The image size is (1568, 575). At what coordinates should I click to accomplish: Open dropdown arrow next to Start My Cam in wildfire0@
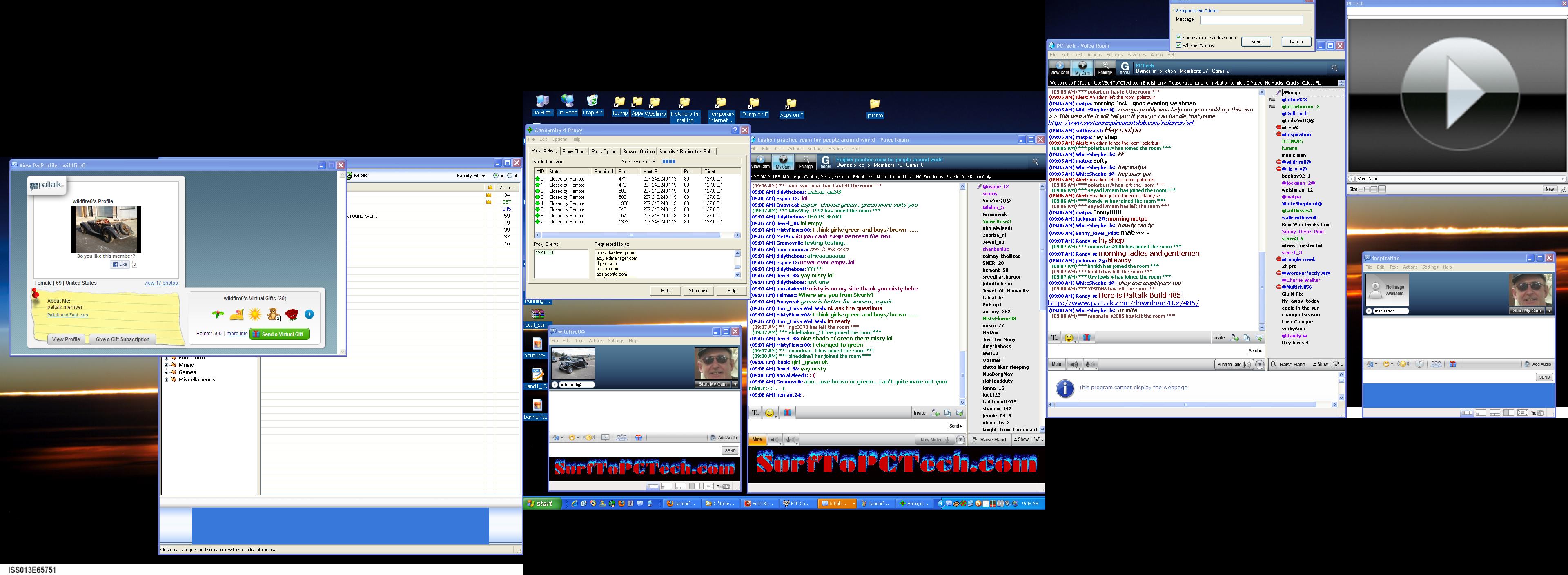[735, 384]
